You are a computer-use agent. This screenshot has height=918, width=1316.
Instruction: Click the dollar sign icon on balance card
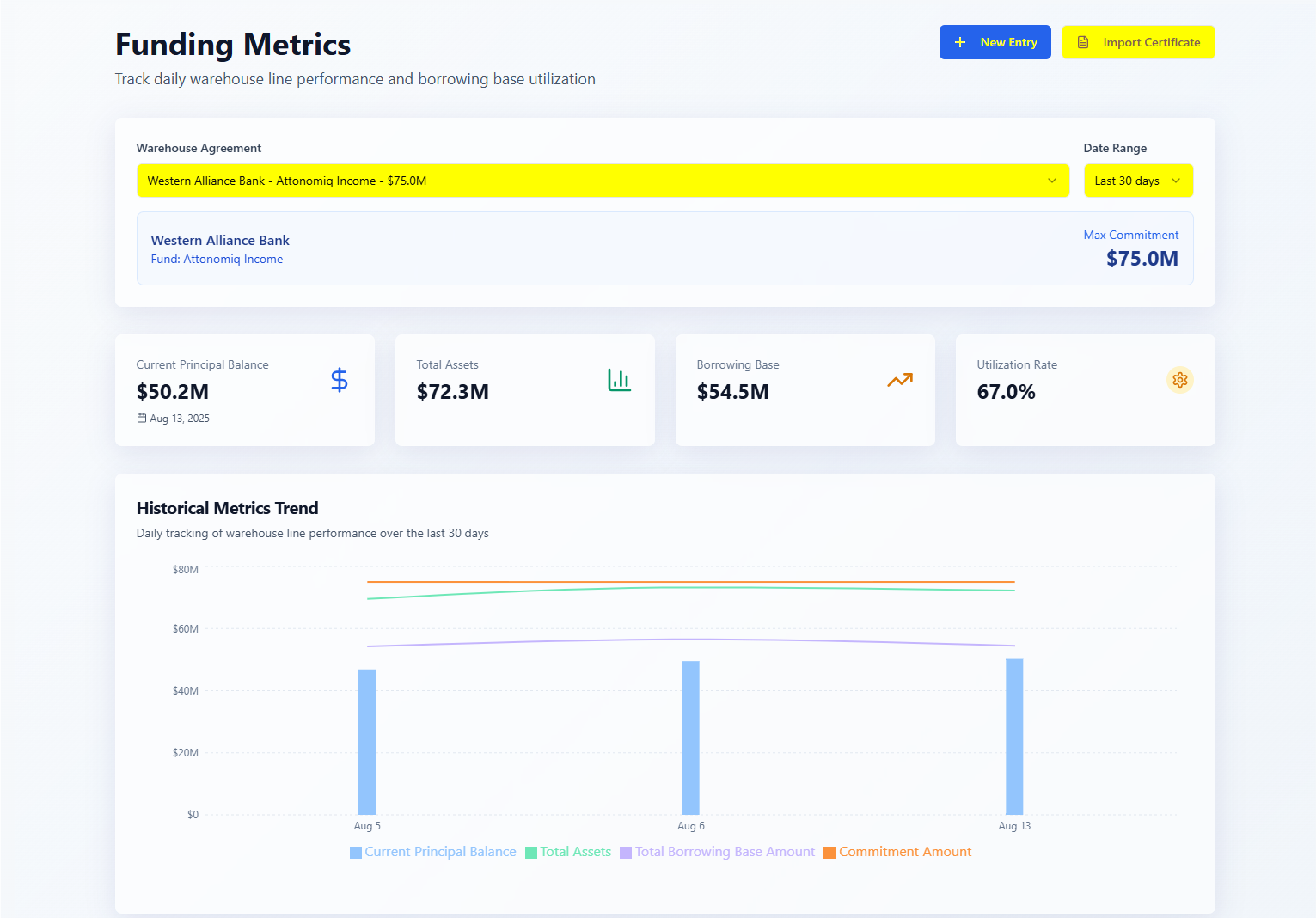[340, 380]
